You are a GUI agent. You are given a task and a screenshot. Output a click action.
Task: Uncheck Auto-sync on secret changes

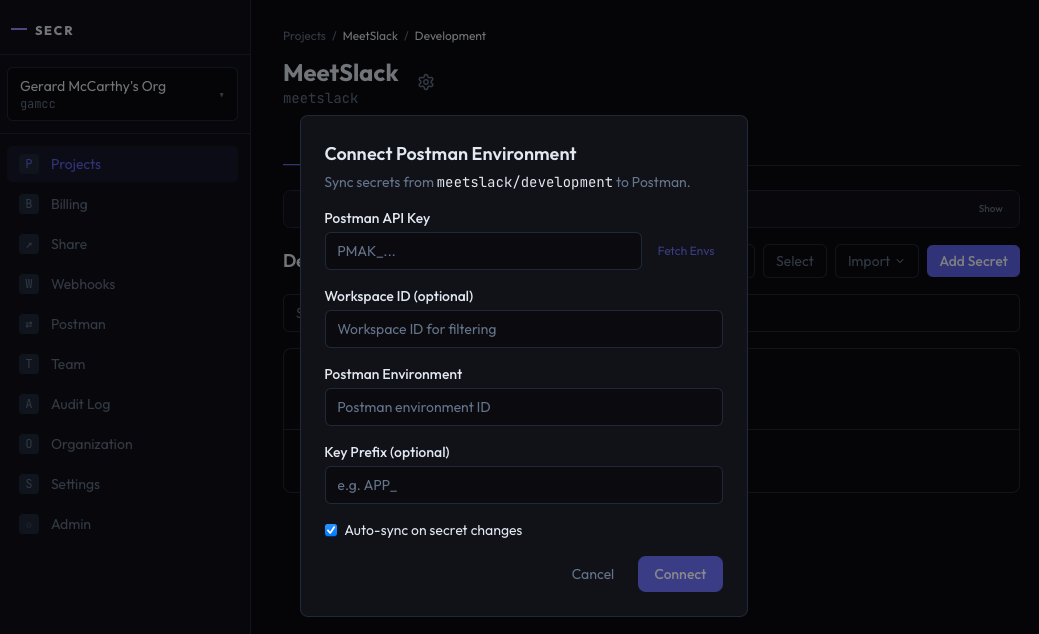click(331, 530)
